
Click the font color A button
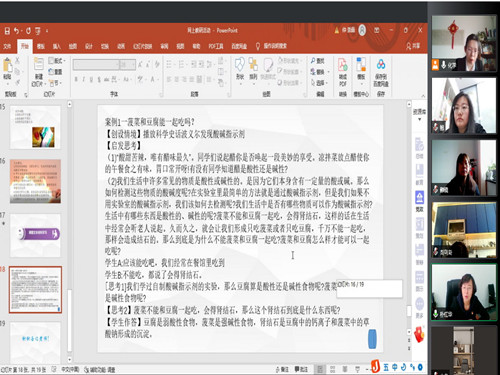pos(153,79)
